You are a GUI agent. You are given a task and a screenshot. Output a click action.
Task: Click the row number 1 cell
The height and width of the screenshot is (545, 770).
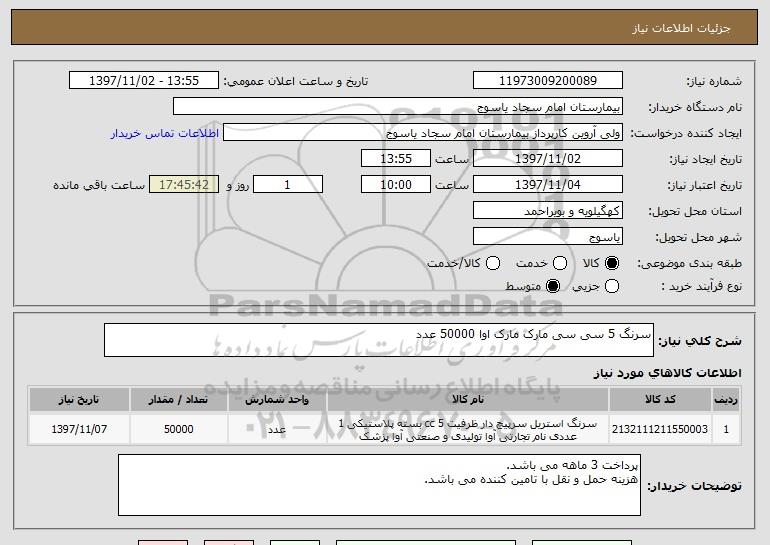[x=726, y=429]
